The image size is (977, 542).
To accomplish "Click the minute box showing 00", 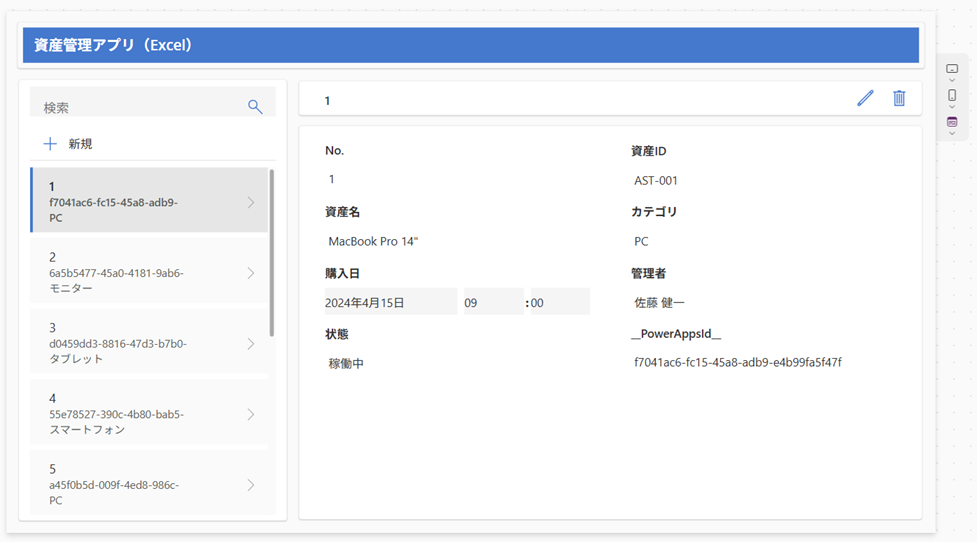I will [558, 302].
